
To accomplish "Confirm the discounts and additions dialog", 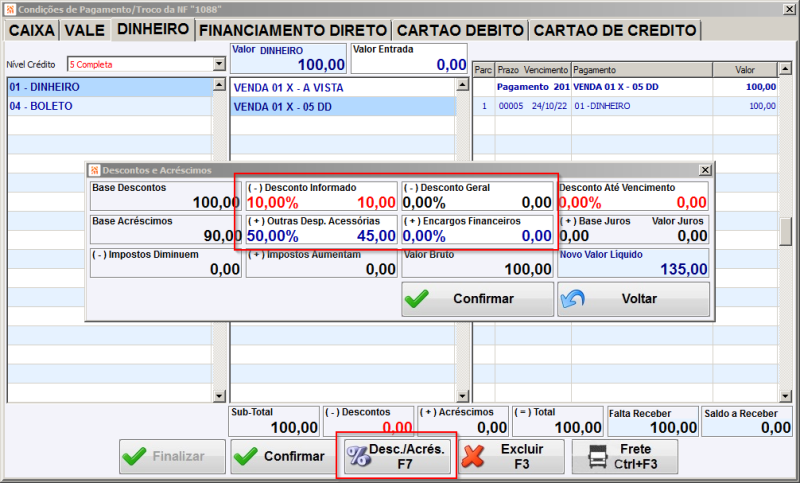I will [477, 299].
